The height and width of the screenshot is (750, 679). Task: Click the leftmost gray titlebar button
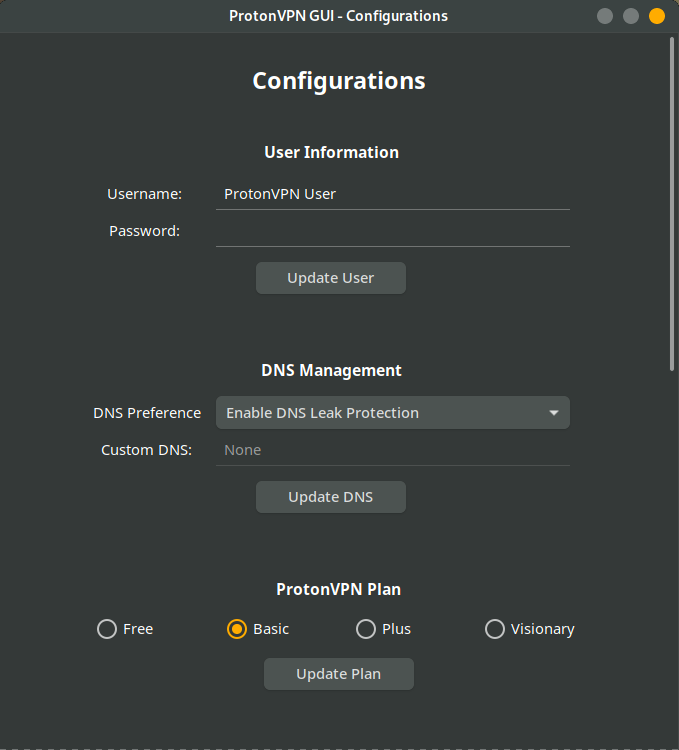coord(605,16)
